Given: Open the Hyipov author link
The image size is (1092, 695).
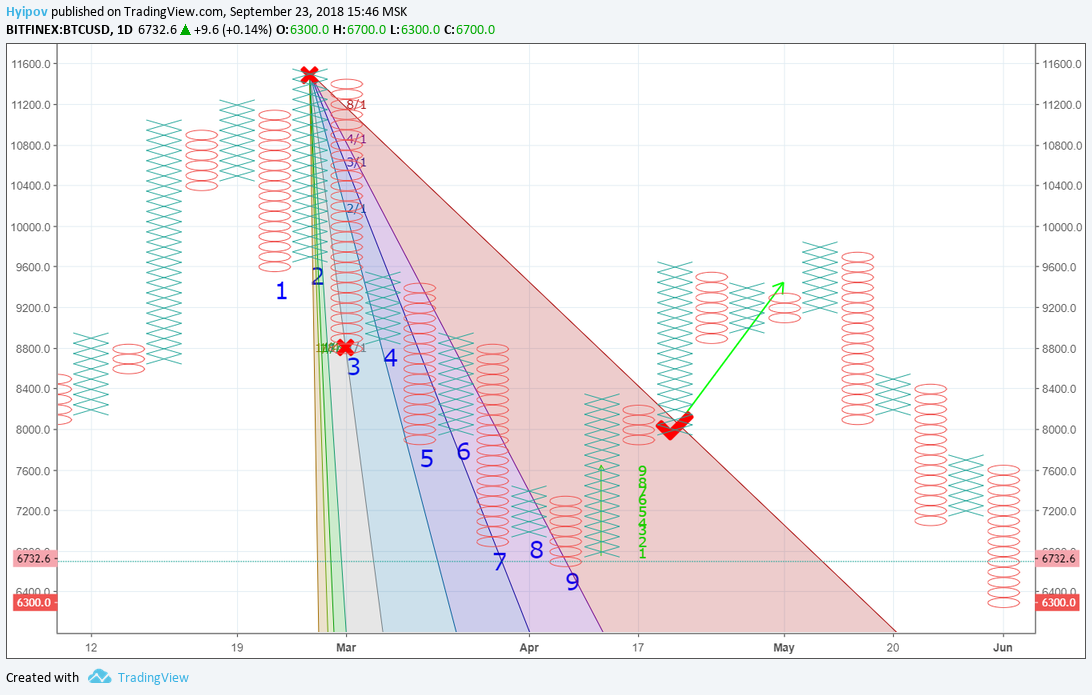Looking at the screenshot, I should (x=27, y=12).
